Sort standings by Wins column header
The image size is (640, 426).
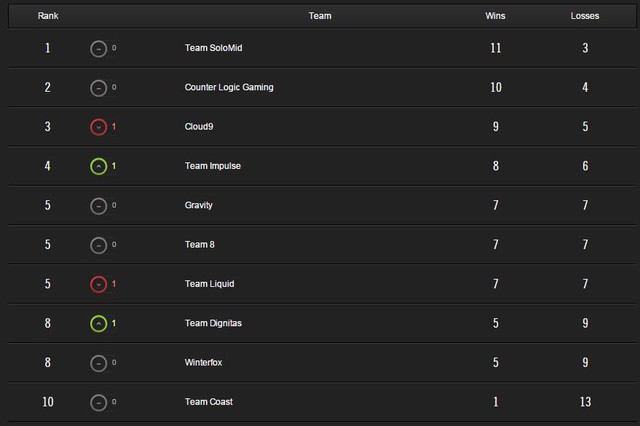point(495,16)
